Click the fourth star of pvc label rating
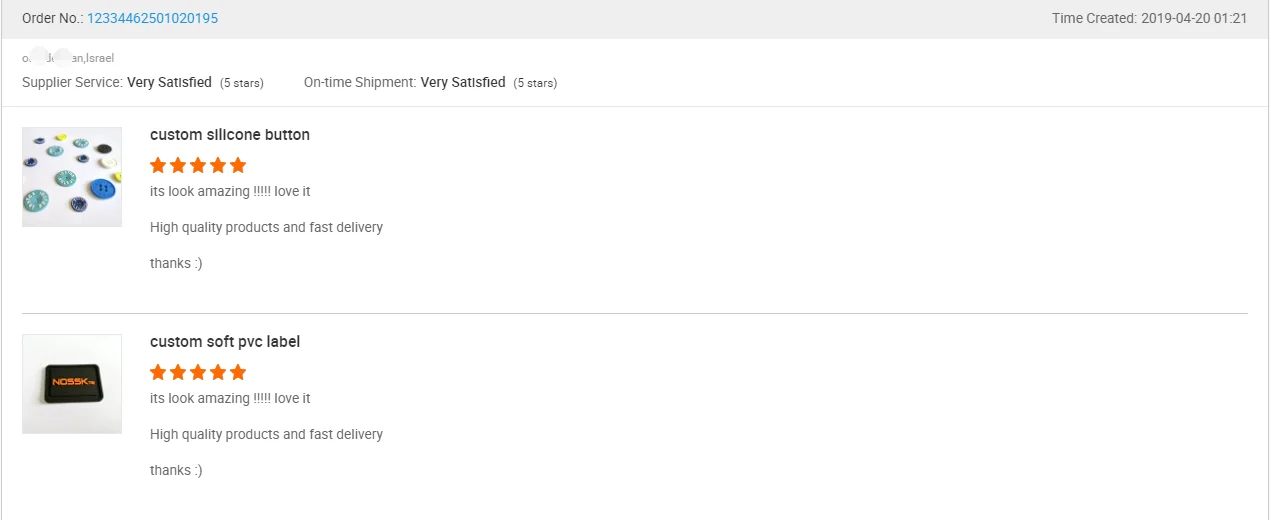Screen dimensions: 1271x520 218,372
